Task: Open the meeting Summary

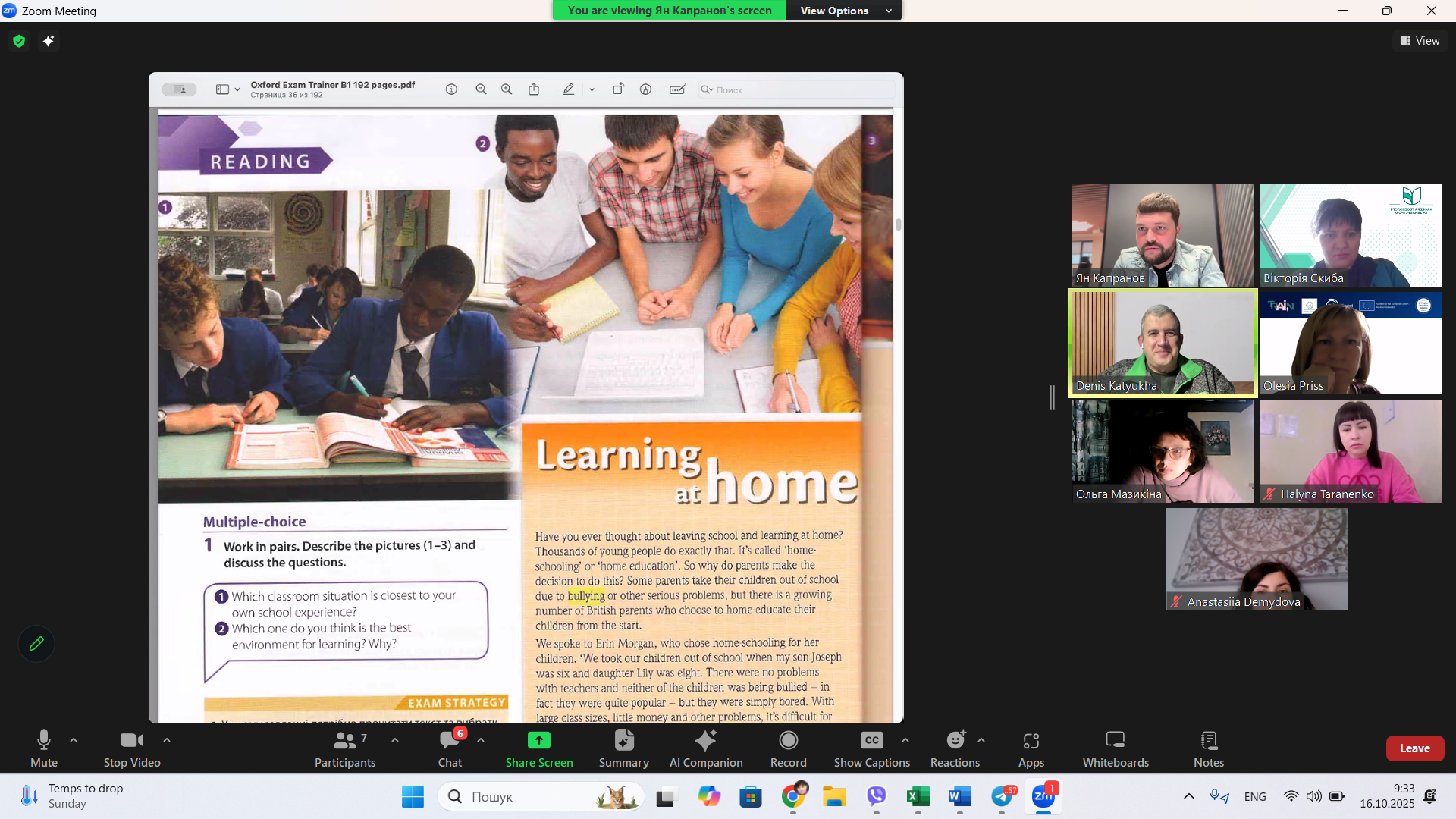Action: (623, 748)
